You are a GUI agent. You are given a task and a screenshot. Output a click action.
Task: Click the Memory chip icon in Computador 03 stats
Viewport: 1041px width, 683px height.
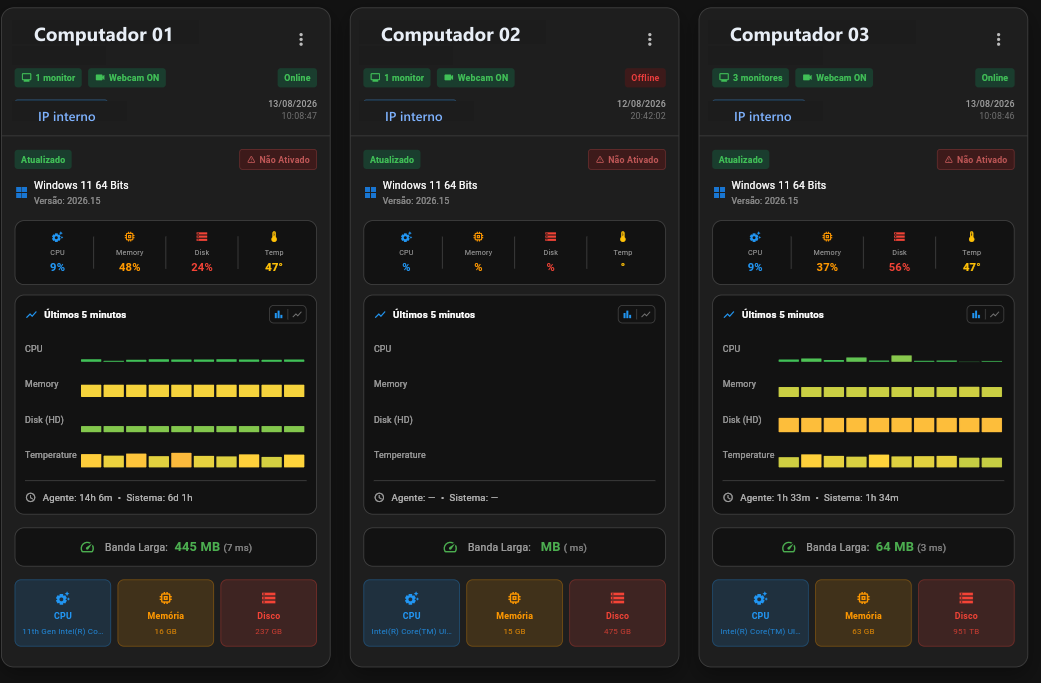coord(827,237)
